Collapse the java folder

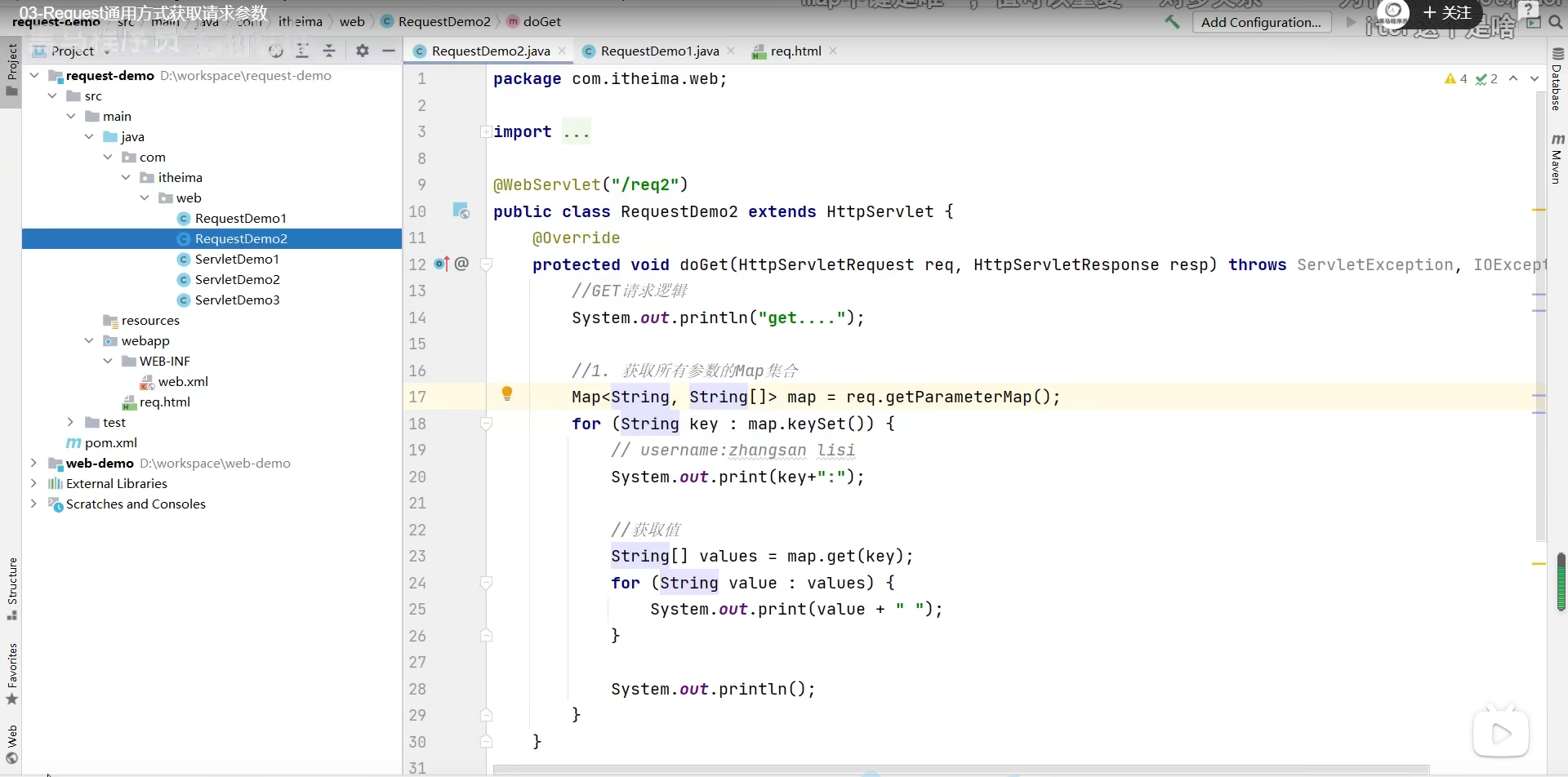tap(89, 136)
